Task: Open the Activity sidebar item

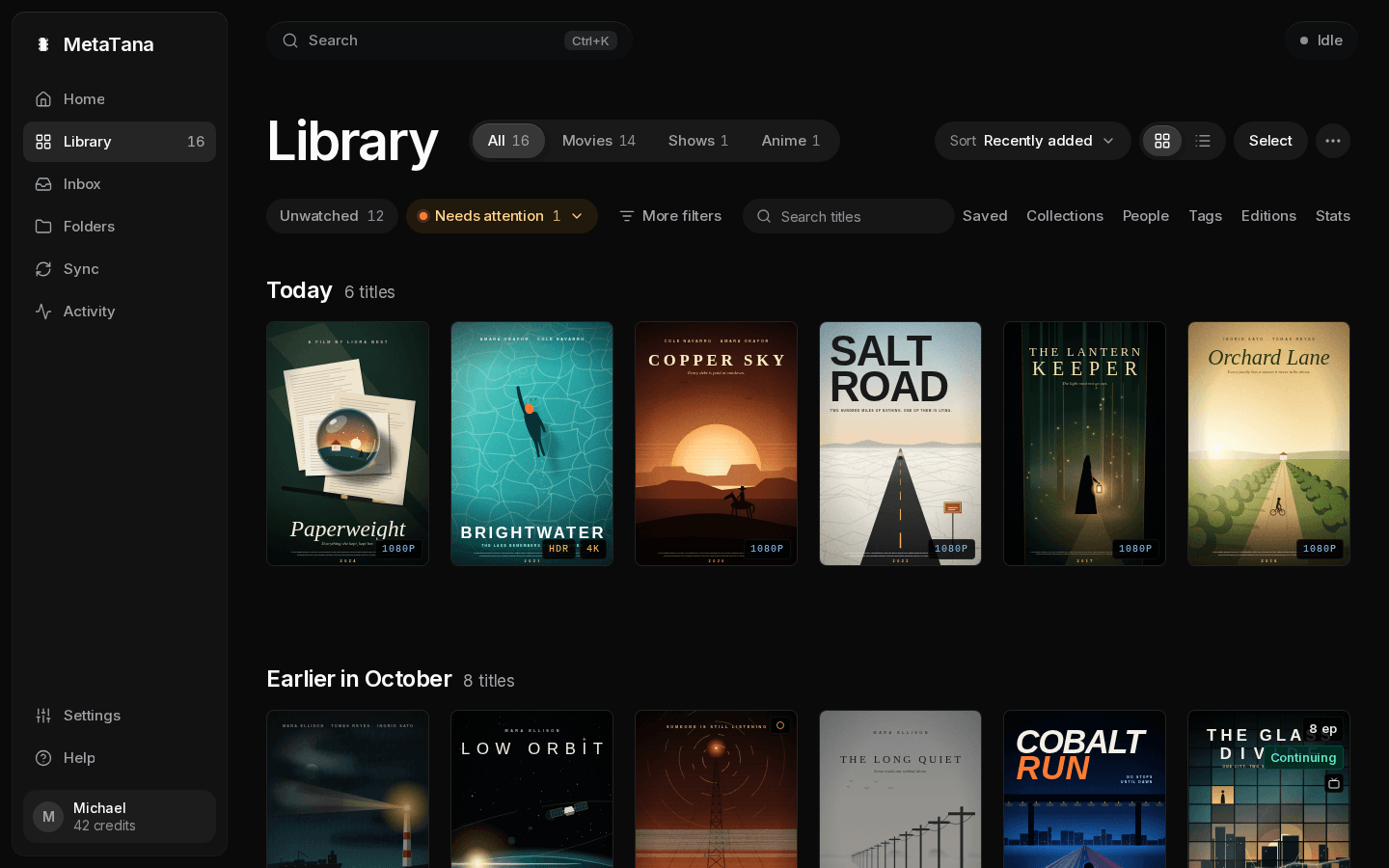Action: click(120, 312)
